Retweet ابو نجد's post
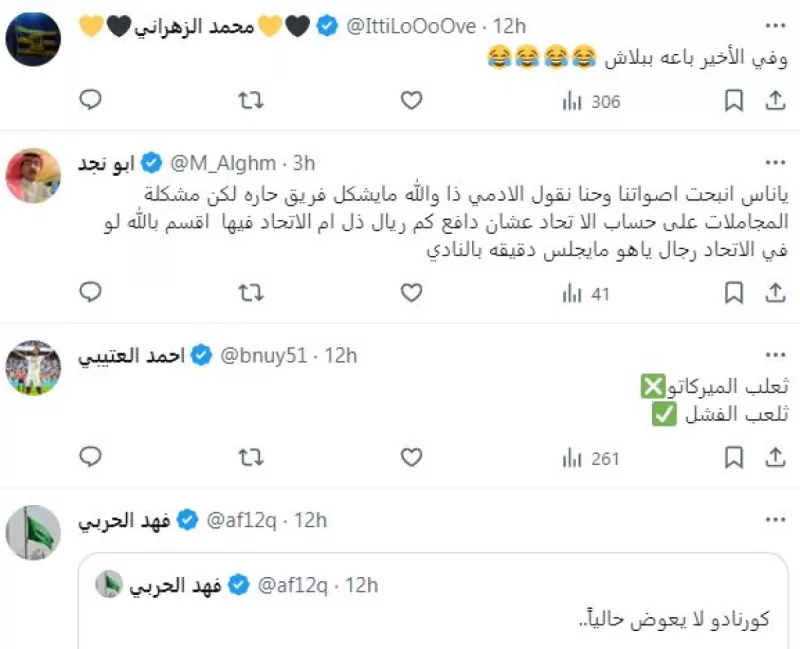800x649 pixels. pyautogui.click(x=251, y=293)
